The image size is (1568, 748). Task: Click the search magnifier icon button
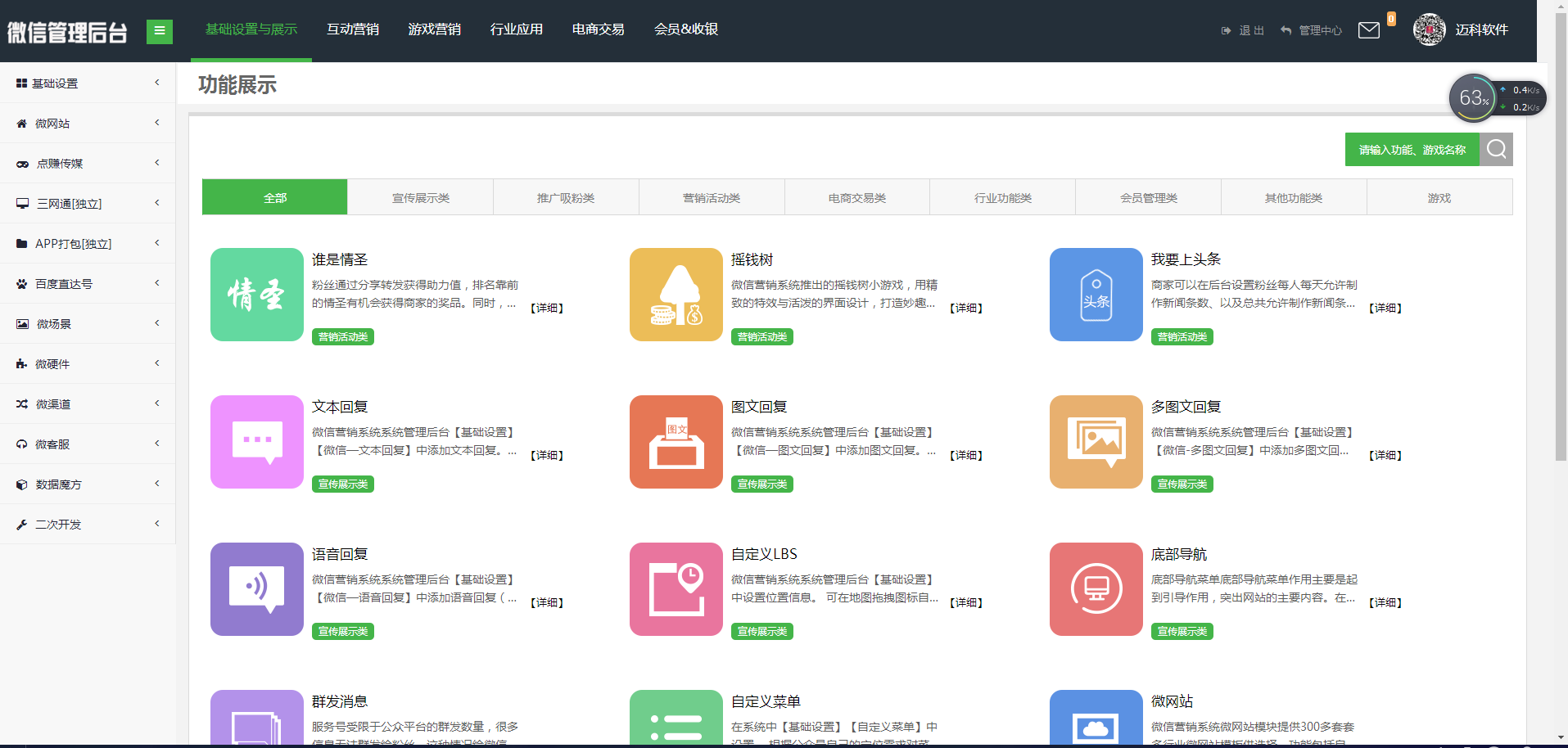[1496, 149]
